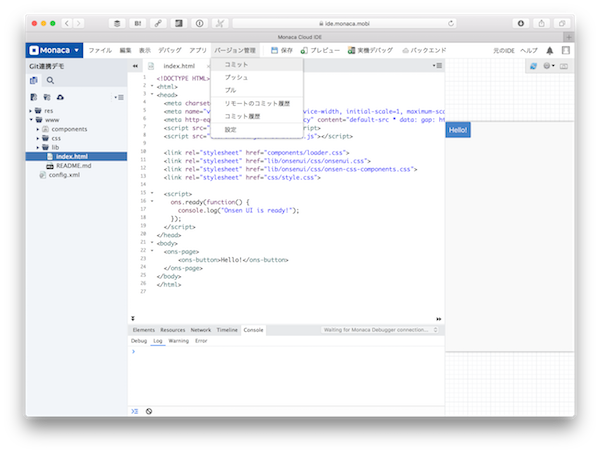Choose プッシュ from the version menu
The width and height of the screenshot is (600, 453).
point(257,77)
